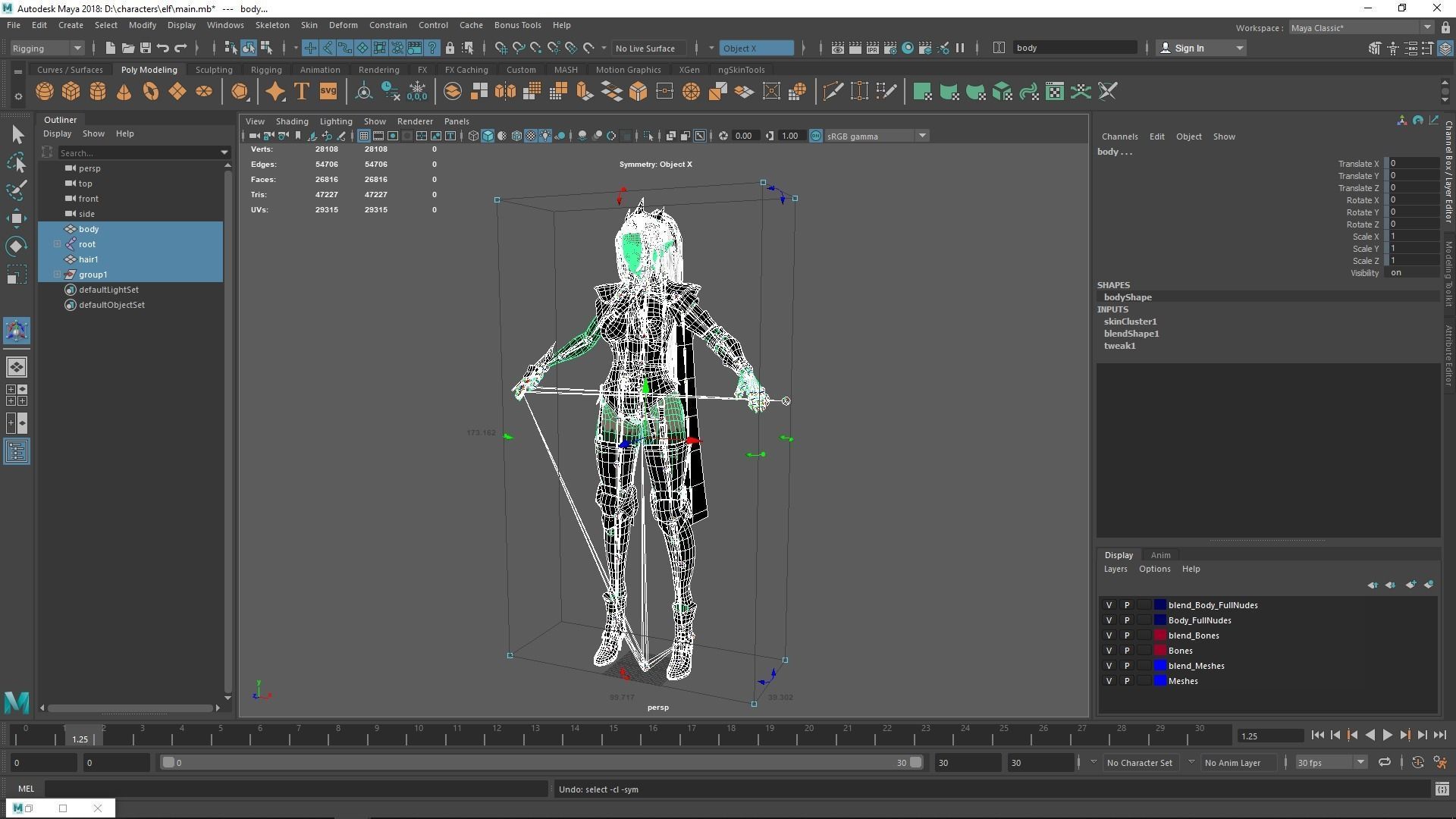Toggle the loop playback button

pos(1385,763)
